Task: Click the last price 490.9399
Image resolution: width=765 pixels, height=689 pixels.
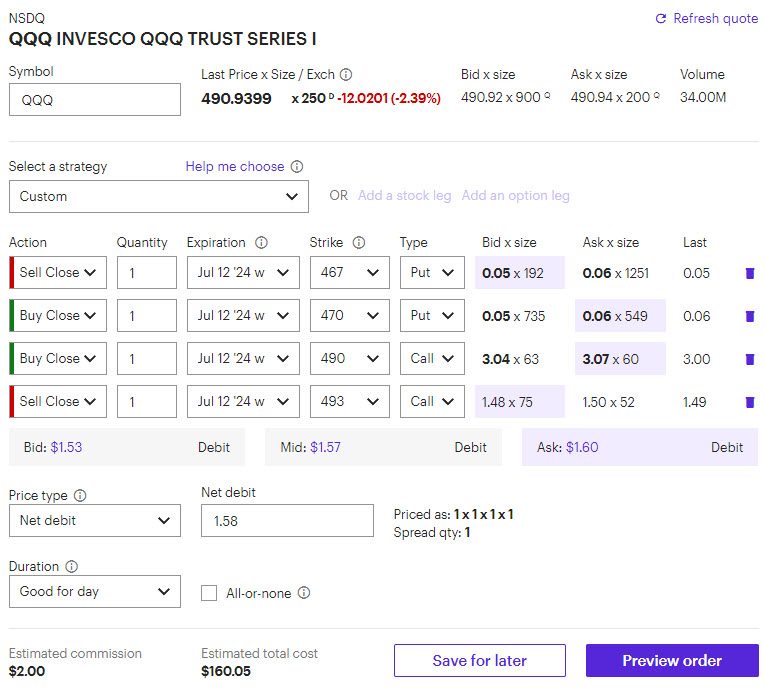Action: tap(236, 99)
